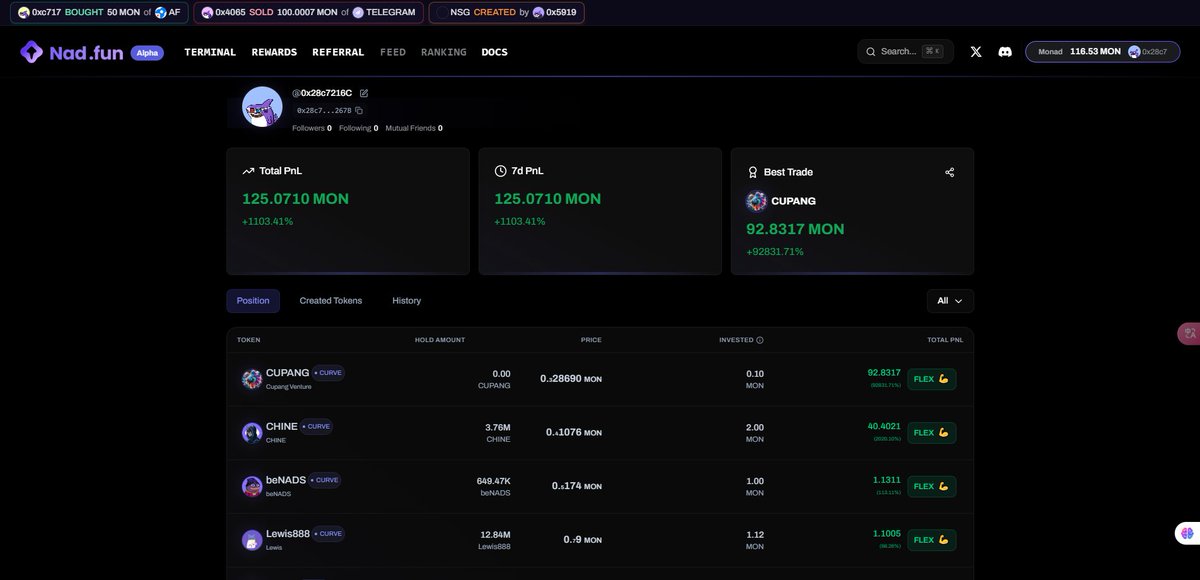Click the CURVE badge on CHINE row
The height and width of the screenshot is (580, 1200).
pyautogui.click(x=316, y=426)
